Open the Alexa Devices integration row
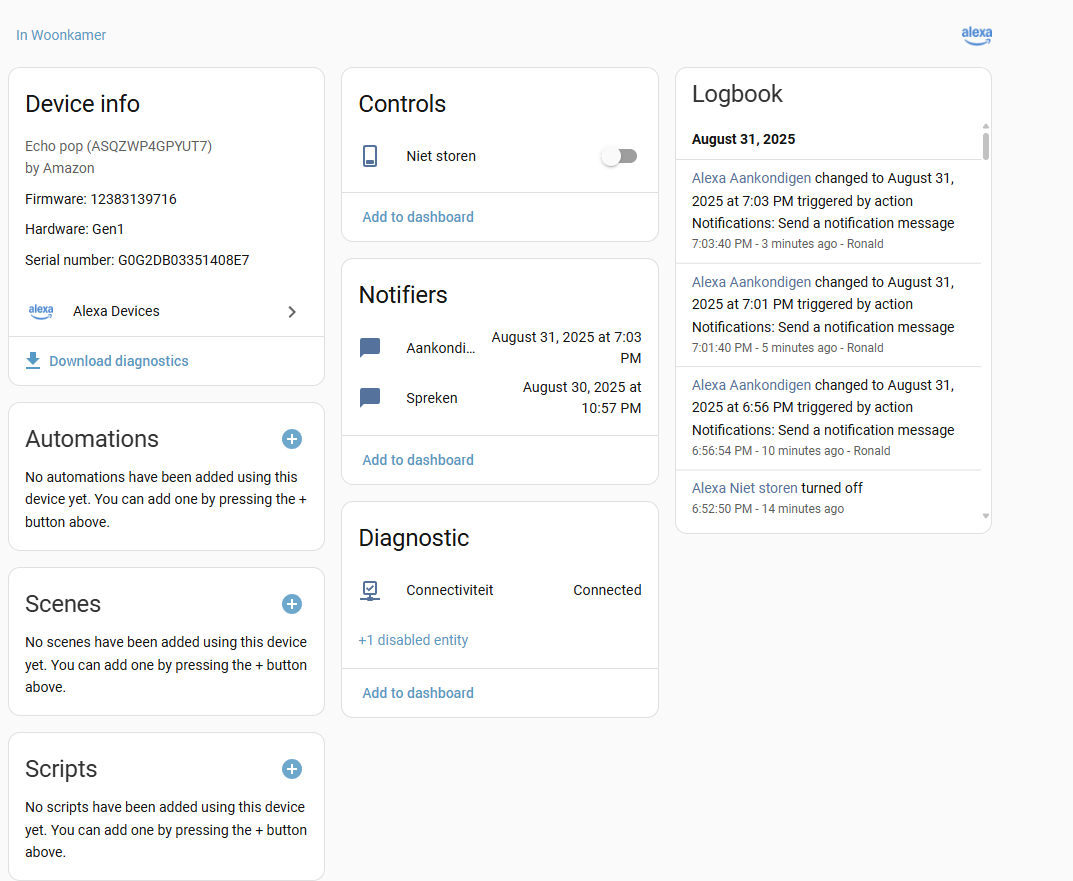The height and width of the screenshot is (881, 1073). tap(166, 311)
